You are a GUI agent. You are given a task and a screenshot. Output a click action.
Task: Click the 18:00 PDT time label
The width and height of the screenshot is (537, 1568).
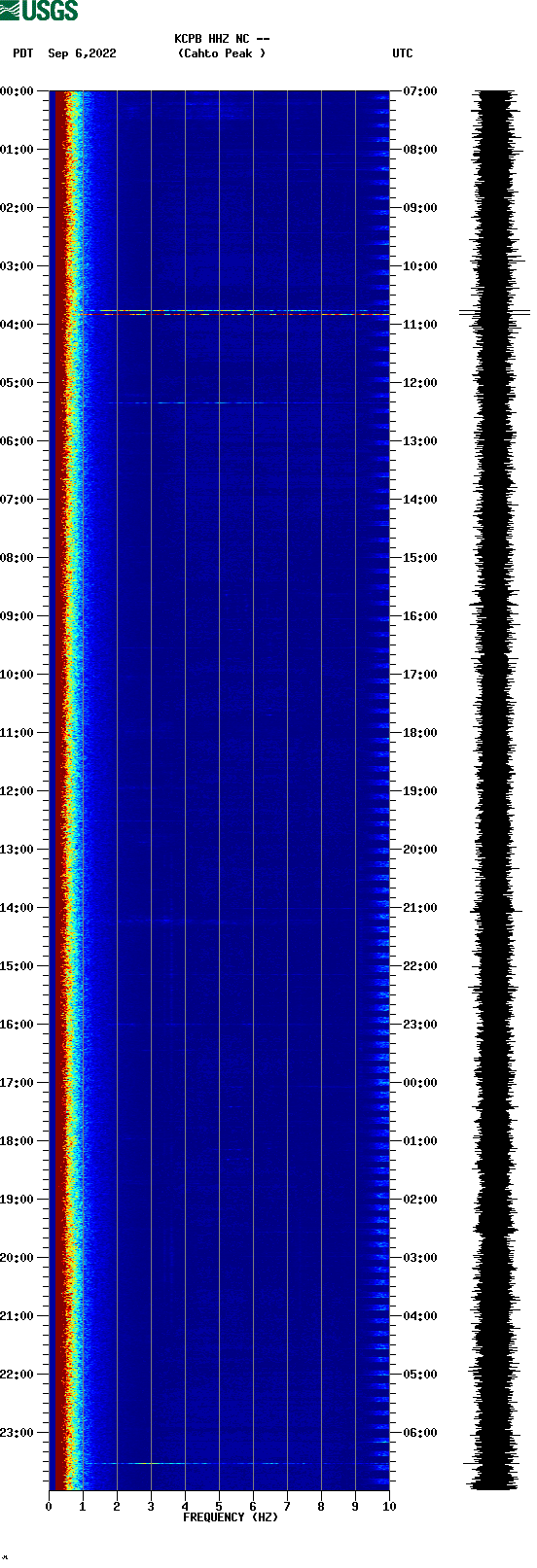(17, 1141)
